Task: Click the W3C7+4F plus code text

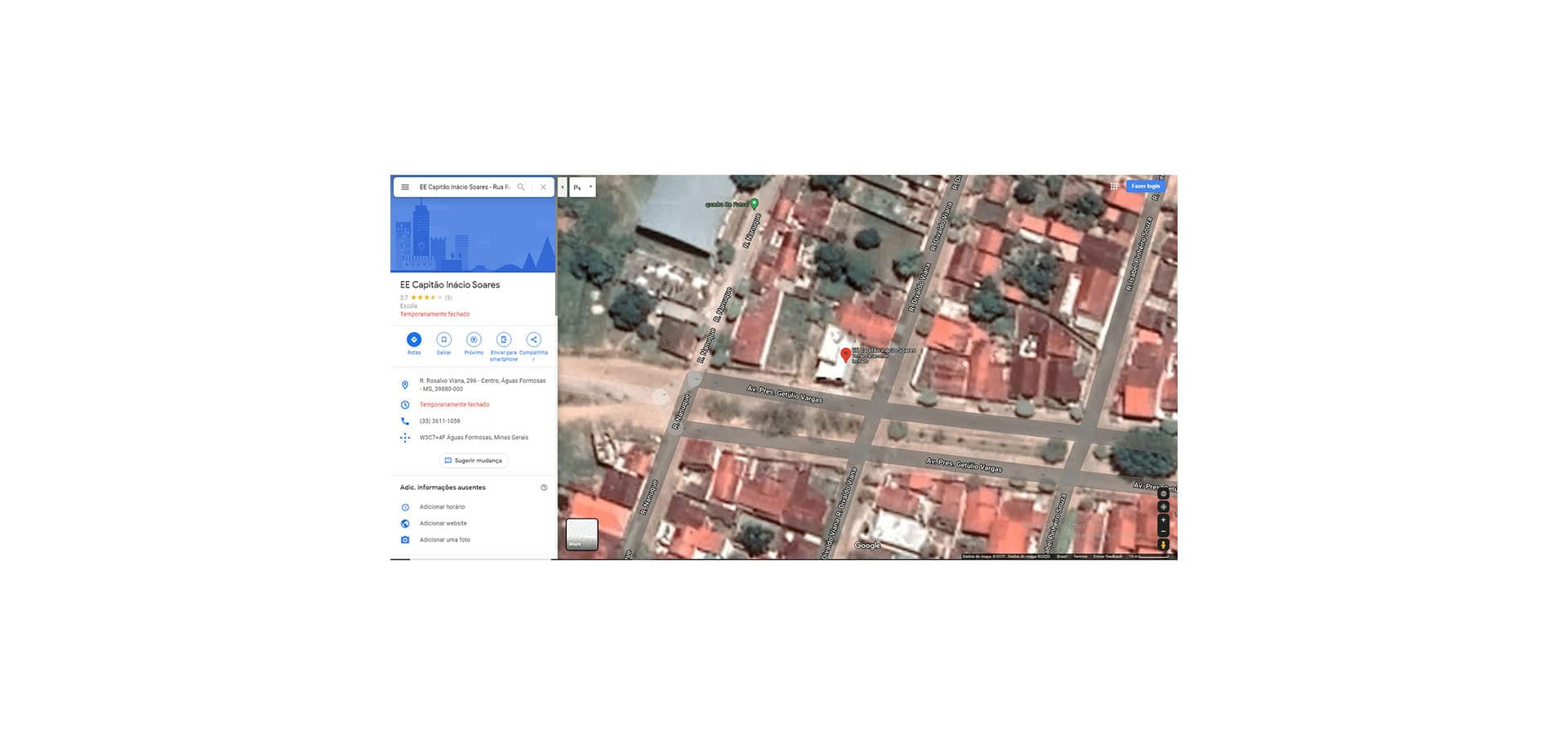Action: [x=474, y=438]
